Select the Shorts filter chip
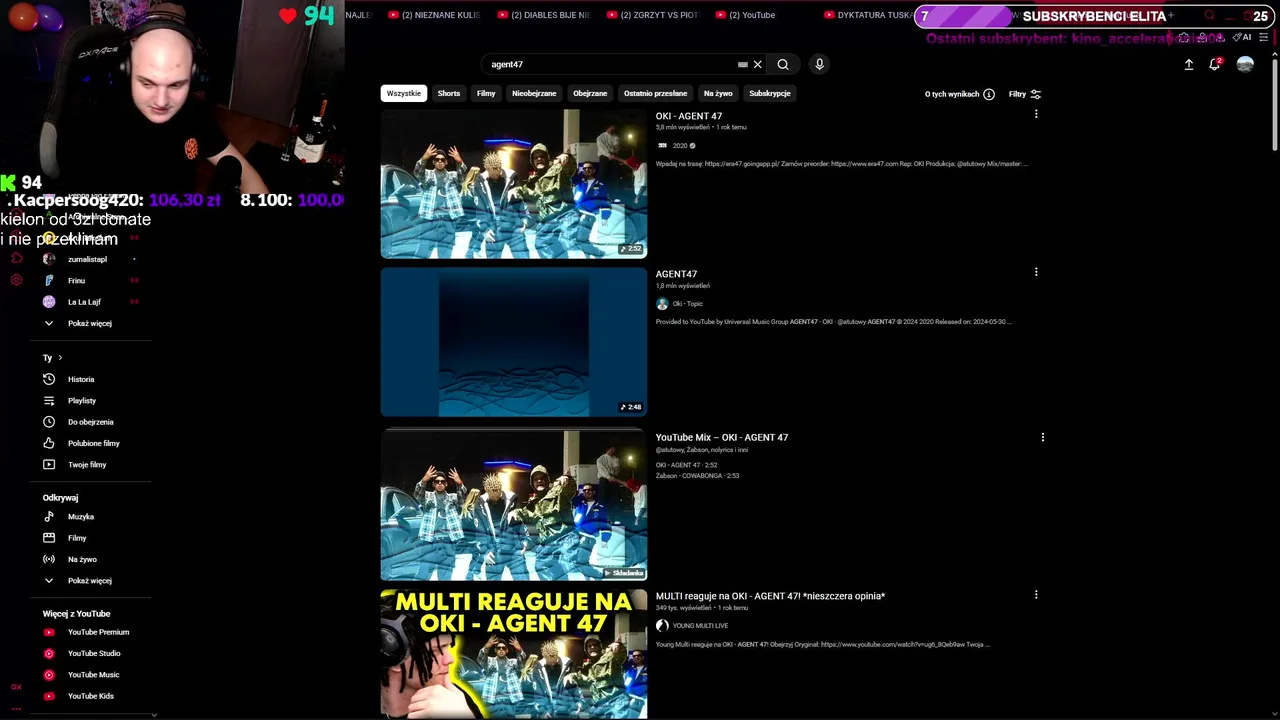This screenshot has width=1280, height=720. coord(449,93)
